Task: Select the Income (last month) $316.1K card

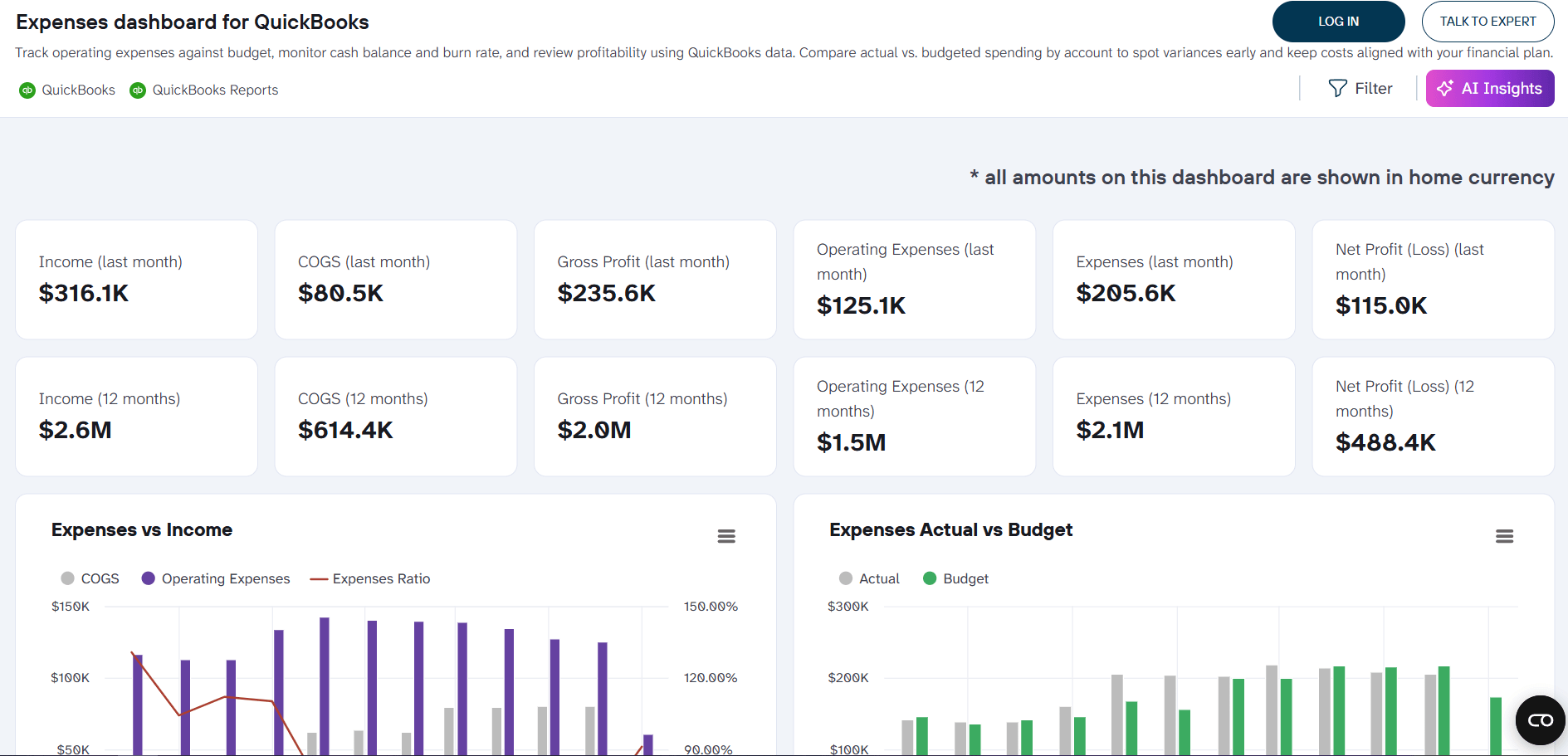Action: point(137,280)
